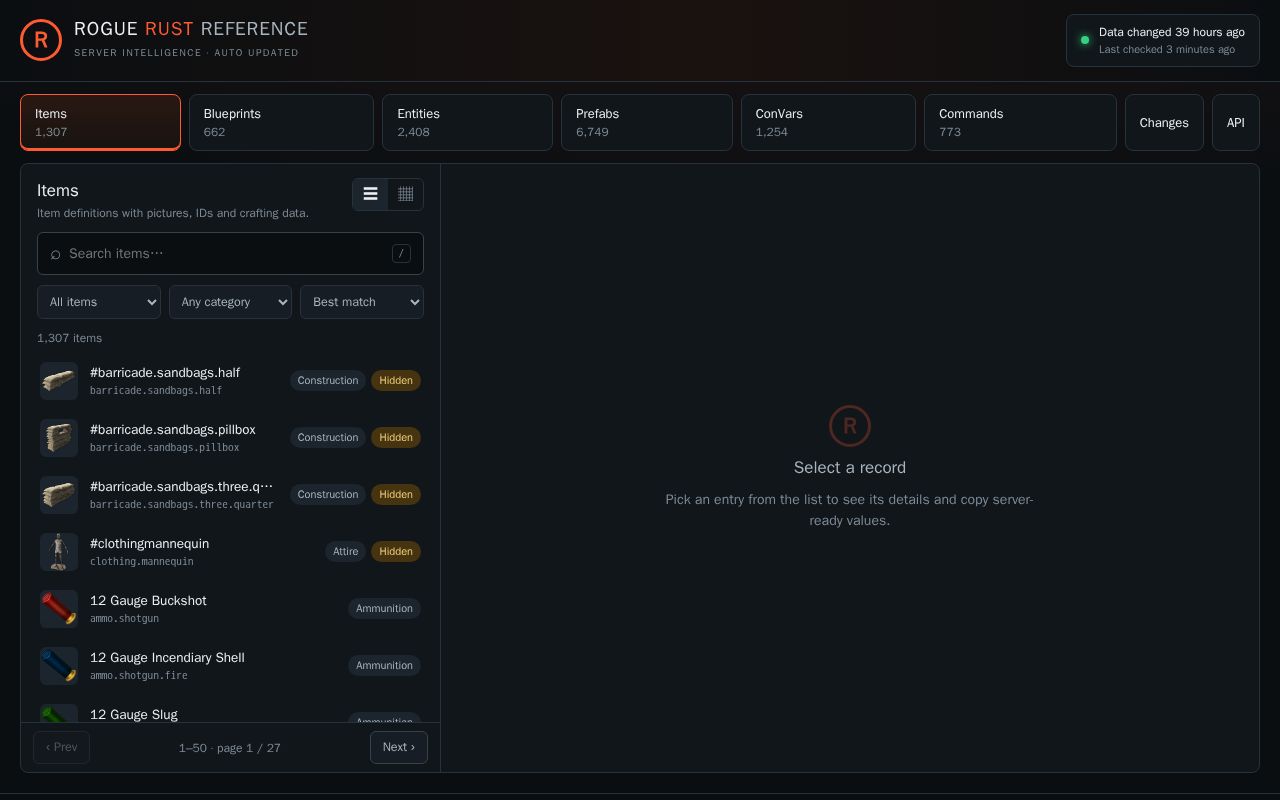The width and height of the screenshot is (1280, 800).
Task: Open the Items tab
Action: [x=100, y=122]
